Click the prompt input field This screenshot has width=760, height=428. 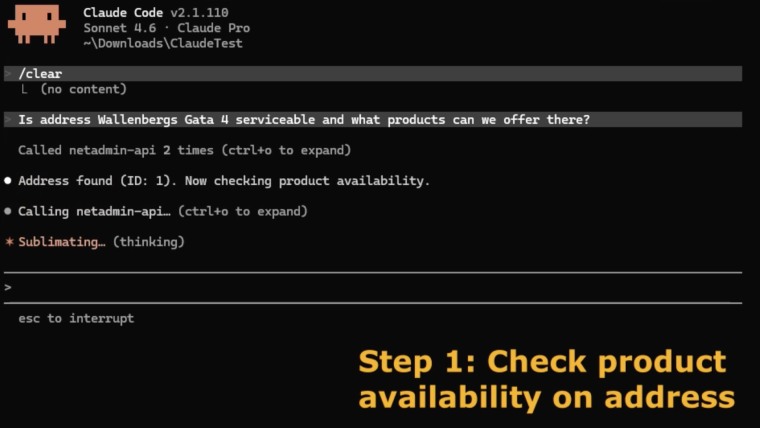373,288
